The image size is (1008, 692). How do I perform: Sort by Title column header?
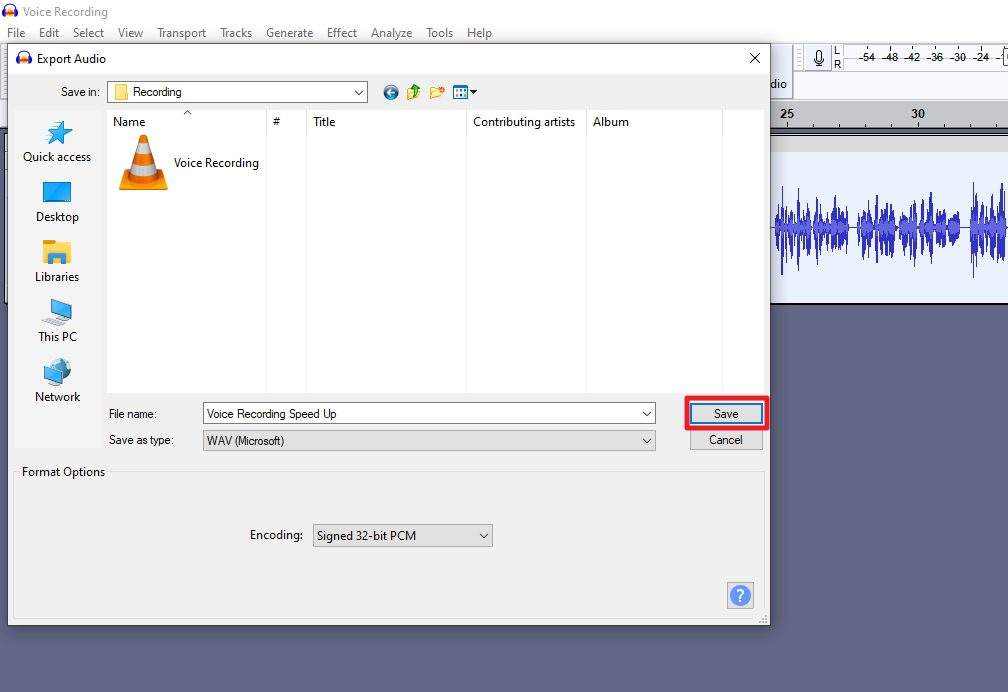[386, 122]
